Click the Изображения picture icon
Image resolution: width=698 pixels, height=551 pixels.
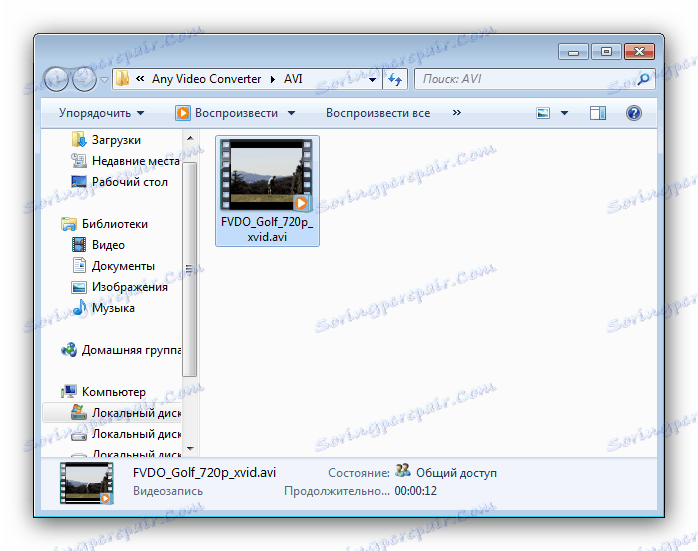point(79,287)
